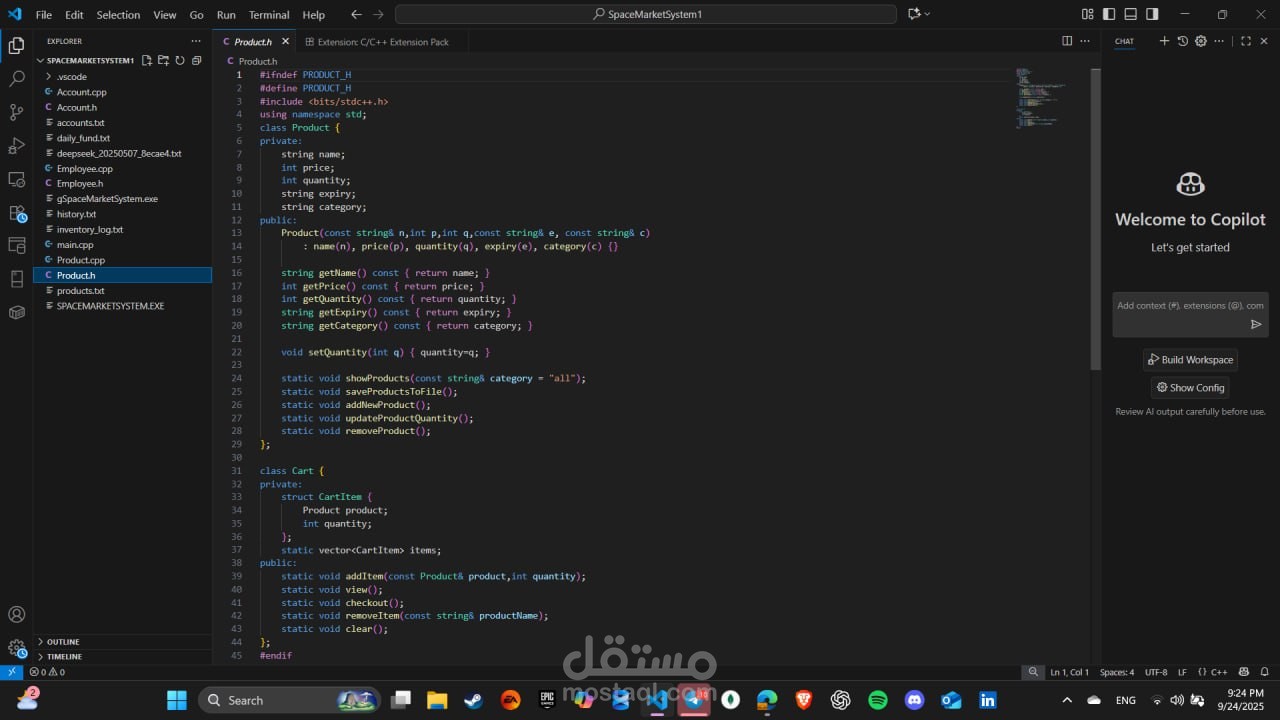Viewport: 1280px width, 720px height.
Task: Click the Copilot status bar icon
Action: coord(1244,672)
